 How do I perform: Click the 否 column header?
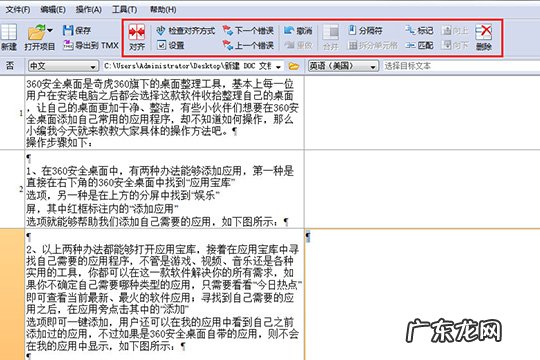tap(10, 65)
